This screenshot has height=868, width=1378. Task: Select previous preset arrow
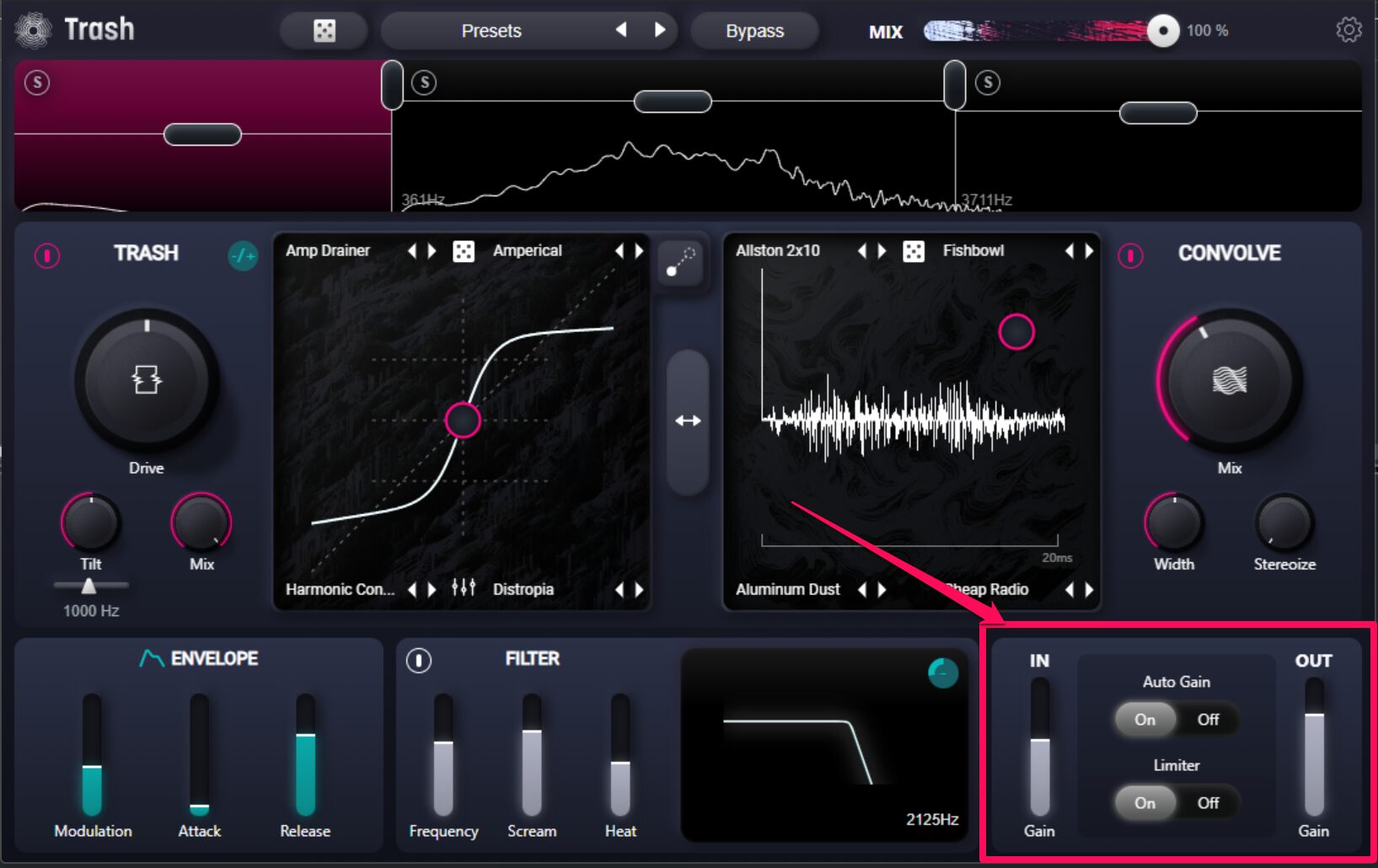pos(621,30)
